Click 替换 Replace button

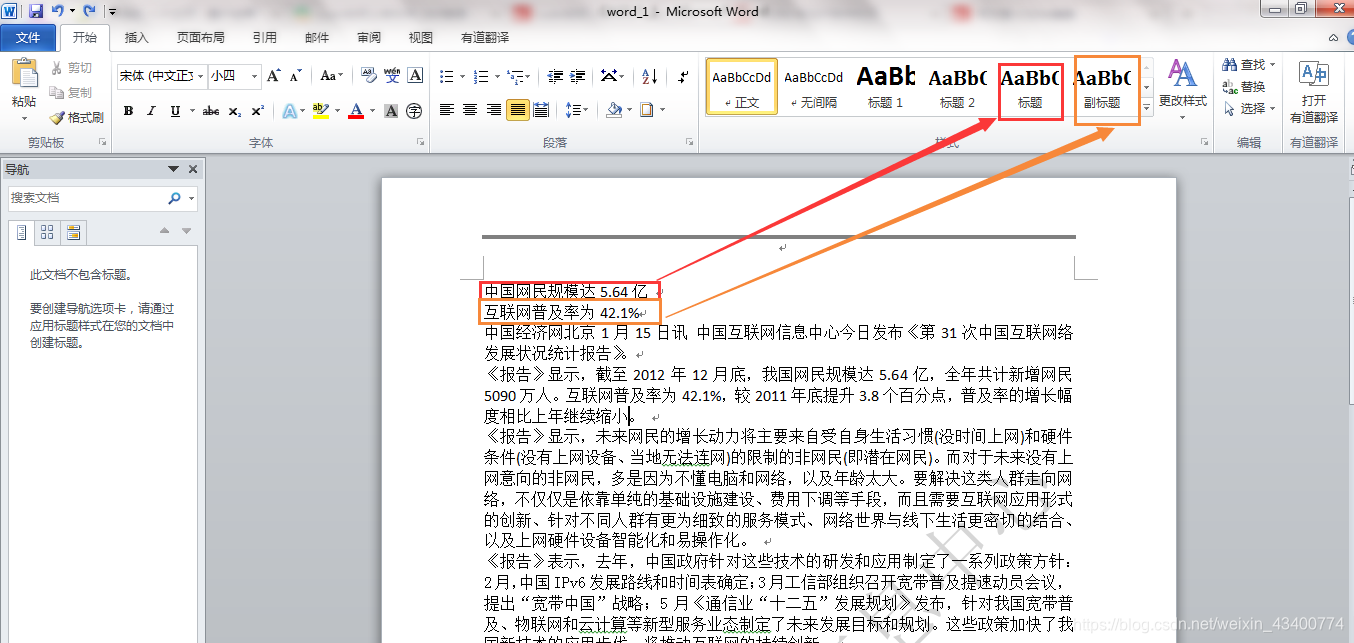click(1244, 86)
